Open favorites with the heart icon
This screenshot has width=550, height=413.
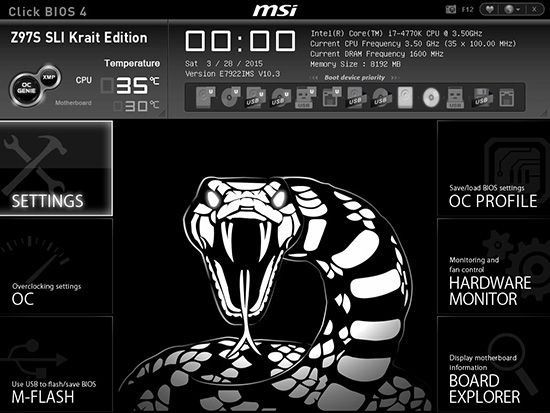tap(490, 9)
